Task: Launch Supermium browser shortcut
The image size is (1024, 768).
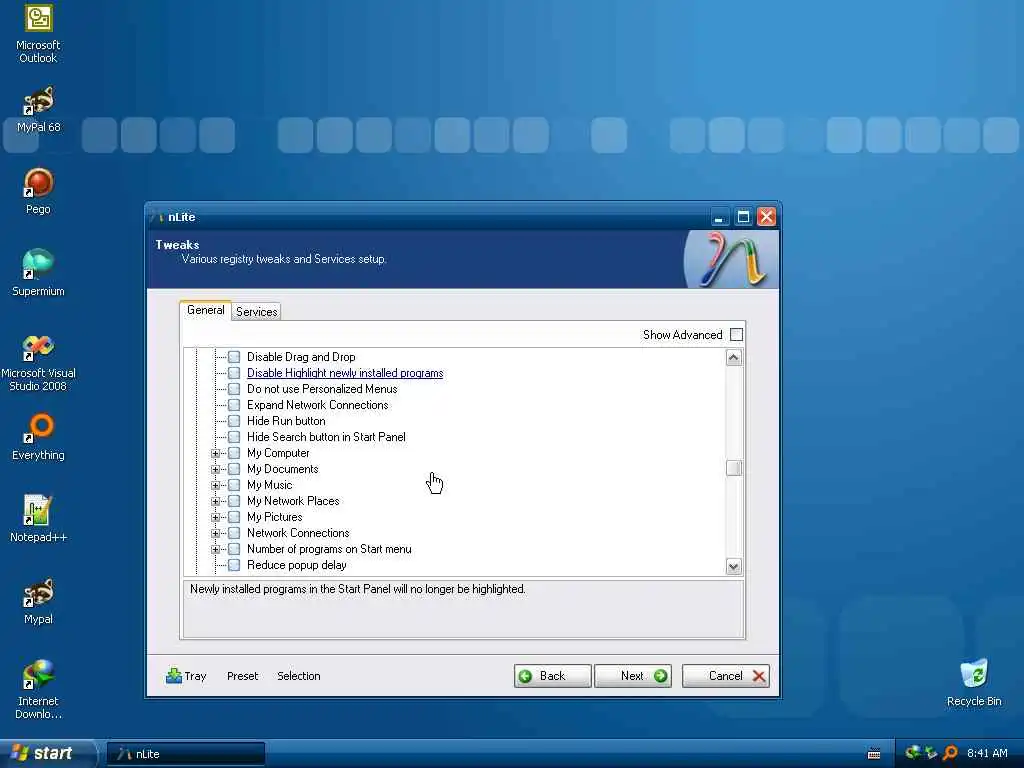Action: click(38, 274)
